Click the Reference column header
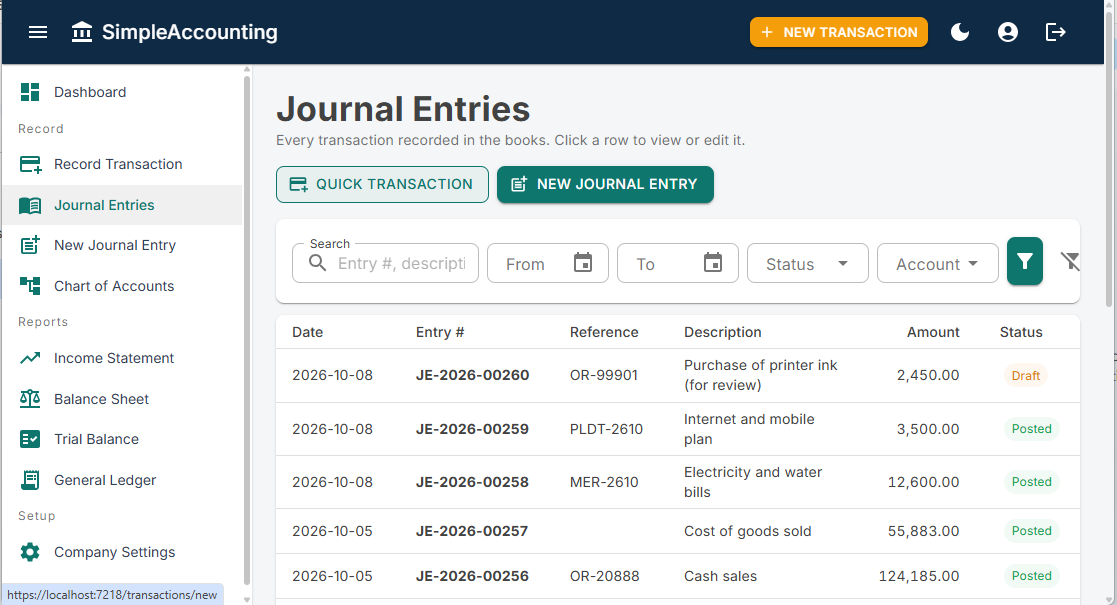Screen dimensions: 1117x605 pyautogui.click(x=604, y=332)
